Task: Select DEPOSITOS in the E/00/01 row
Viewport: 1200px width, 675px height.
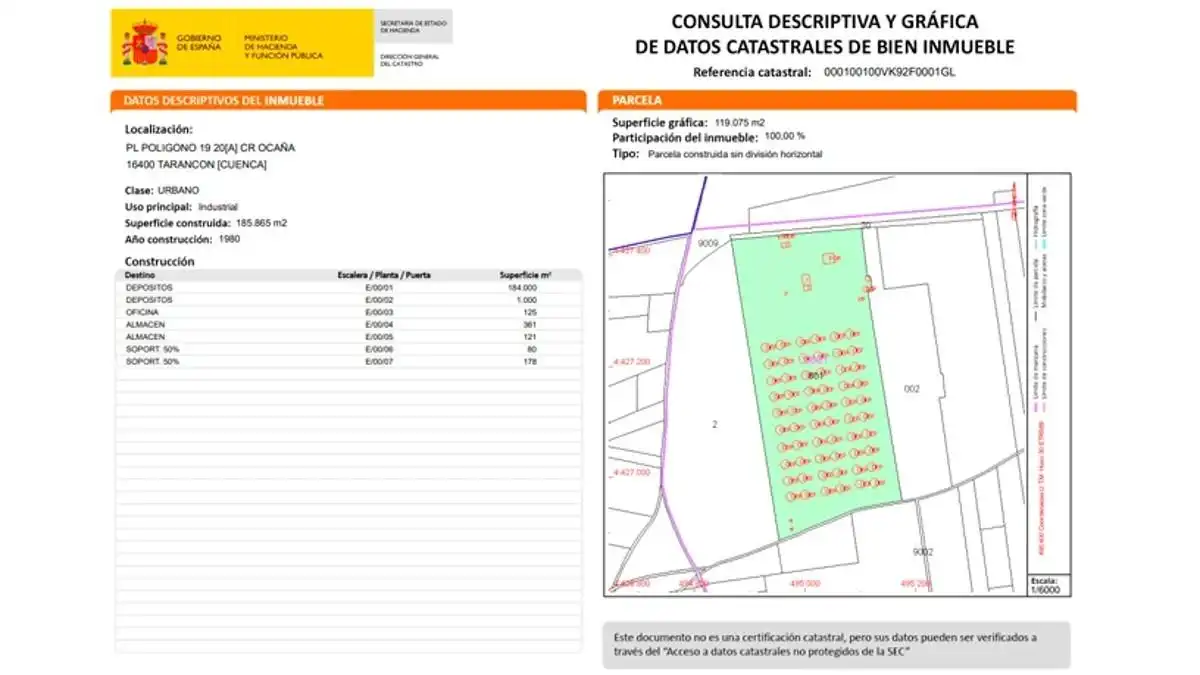Action: [x=149, y=288]
